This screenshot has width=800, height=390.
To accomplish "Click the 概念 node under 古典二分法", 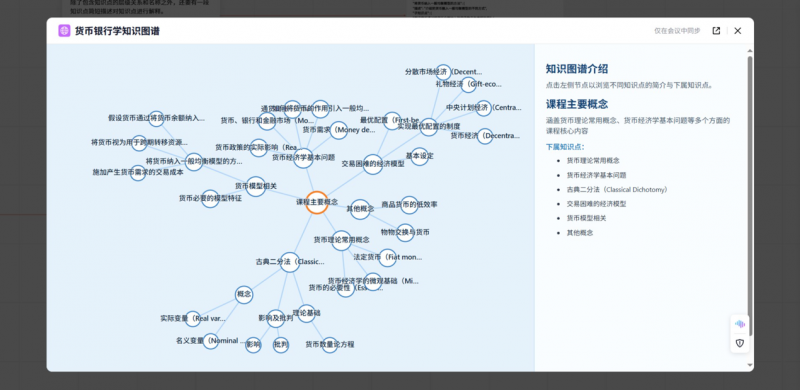I will coord(244,295).
